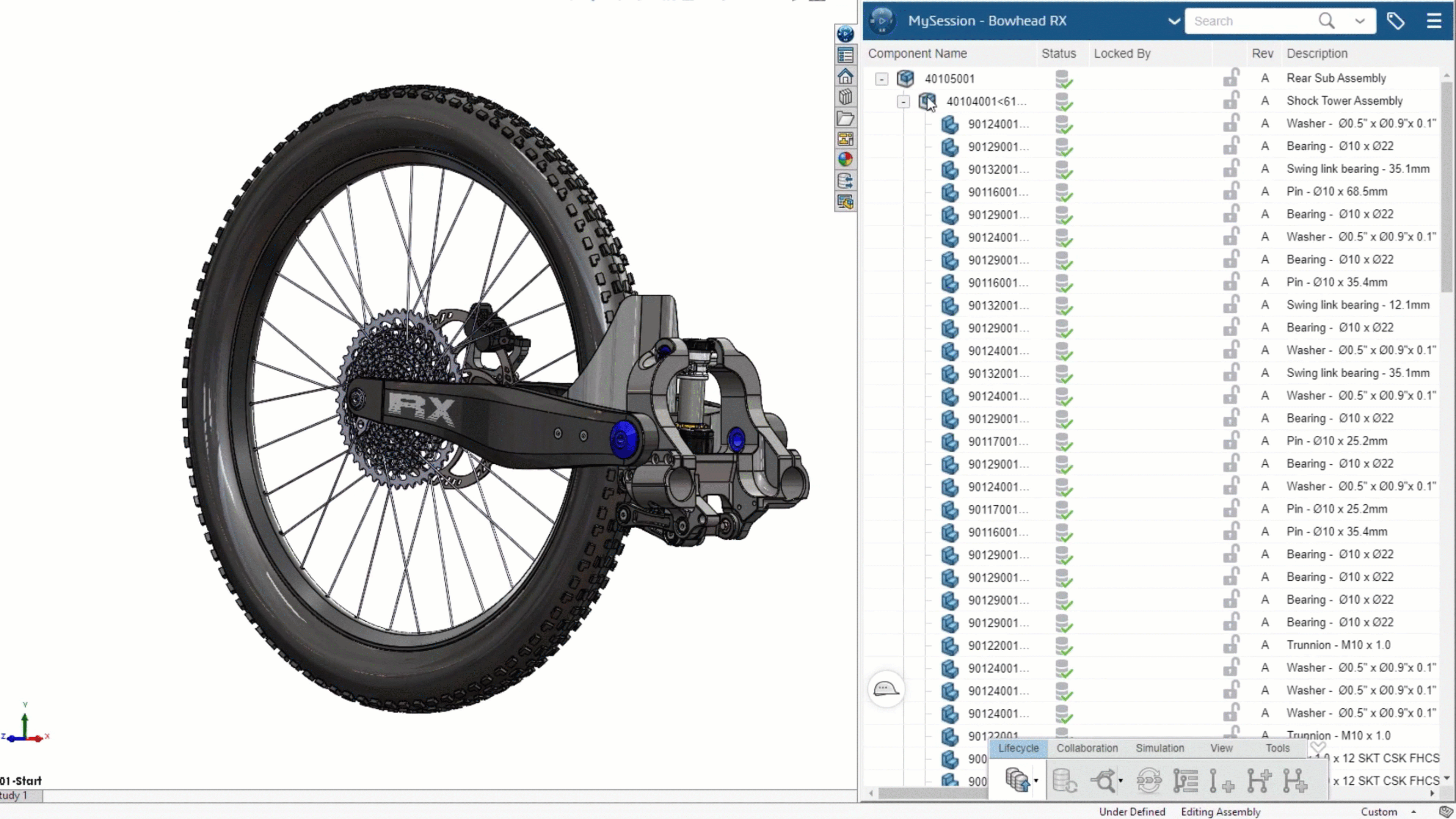Viewport: 1456px width, 819px height.
Task: Sort by the Status column header
Action: point(1059,53)
